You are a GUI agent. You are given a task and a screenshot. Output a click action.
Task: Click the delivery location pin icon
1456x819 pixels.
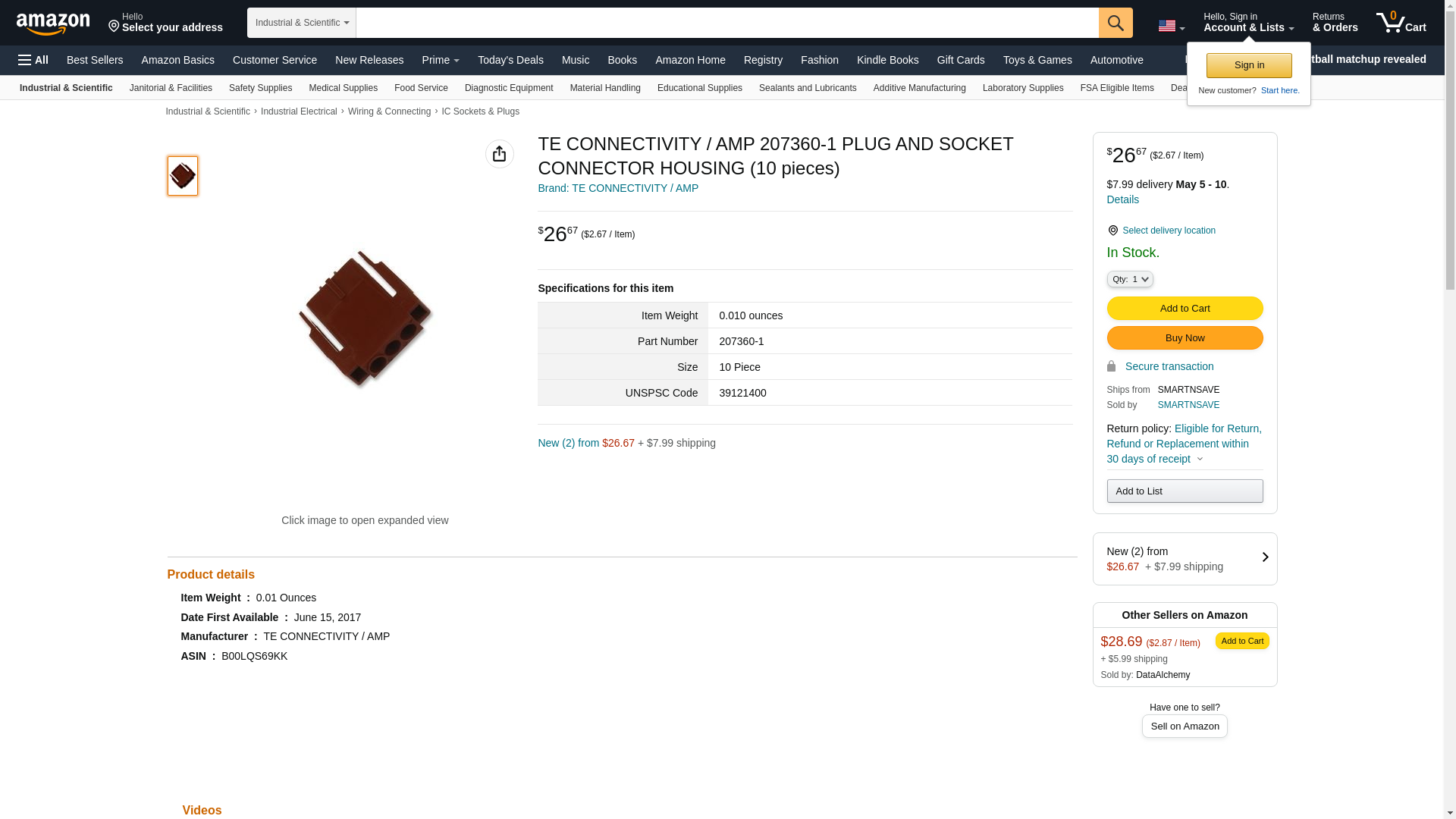pyautogui.click(x=1112, y=231)
